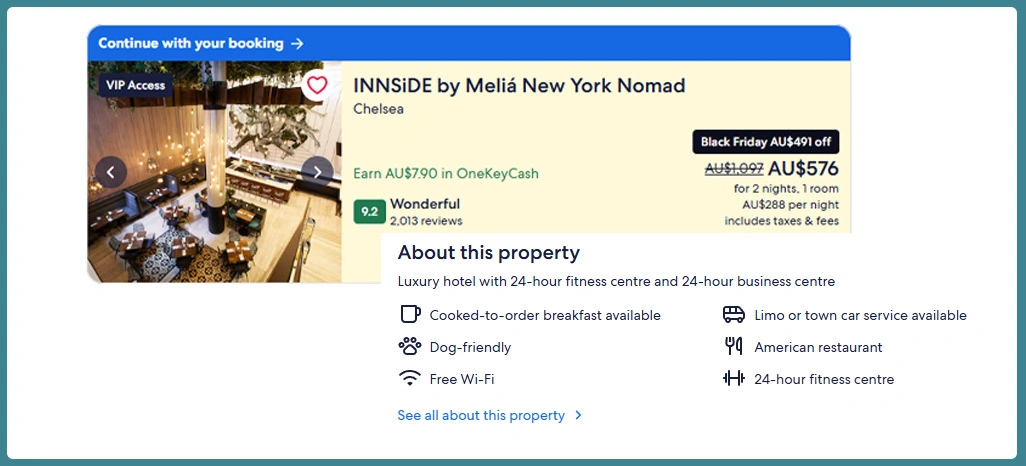Show the previous hotel photo
The image size is (1026, 466).
point(110,172)
